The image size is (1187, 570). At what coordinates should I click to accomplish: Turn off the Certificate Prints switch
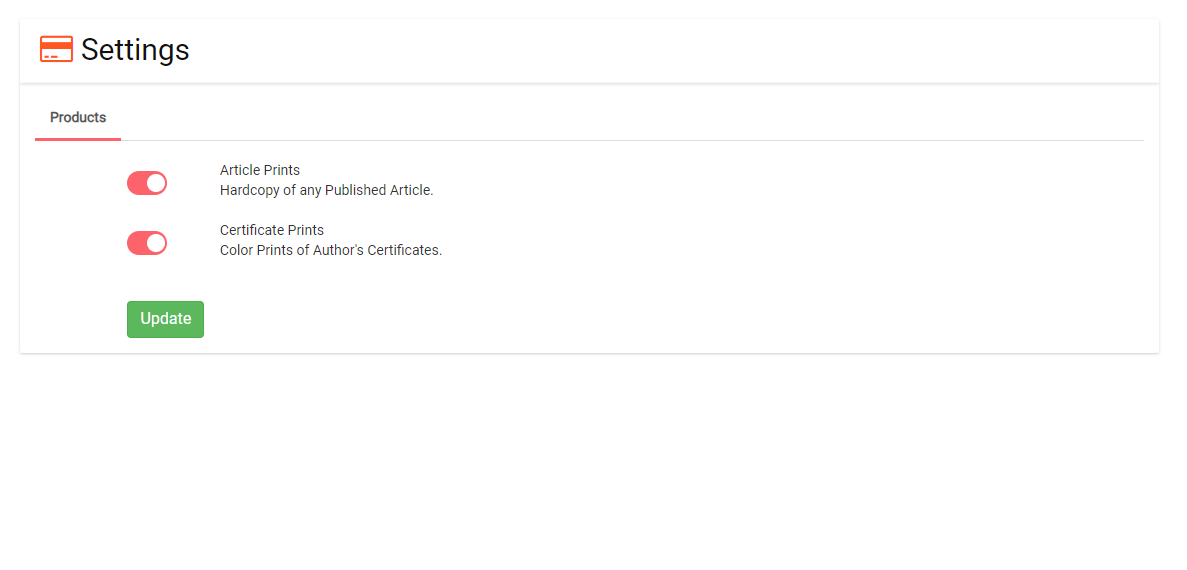(x=147, y=243)
